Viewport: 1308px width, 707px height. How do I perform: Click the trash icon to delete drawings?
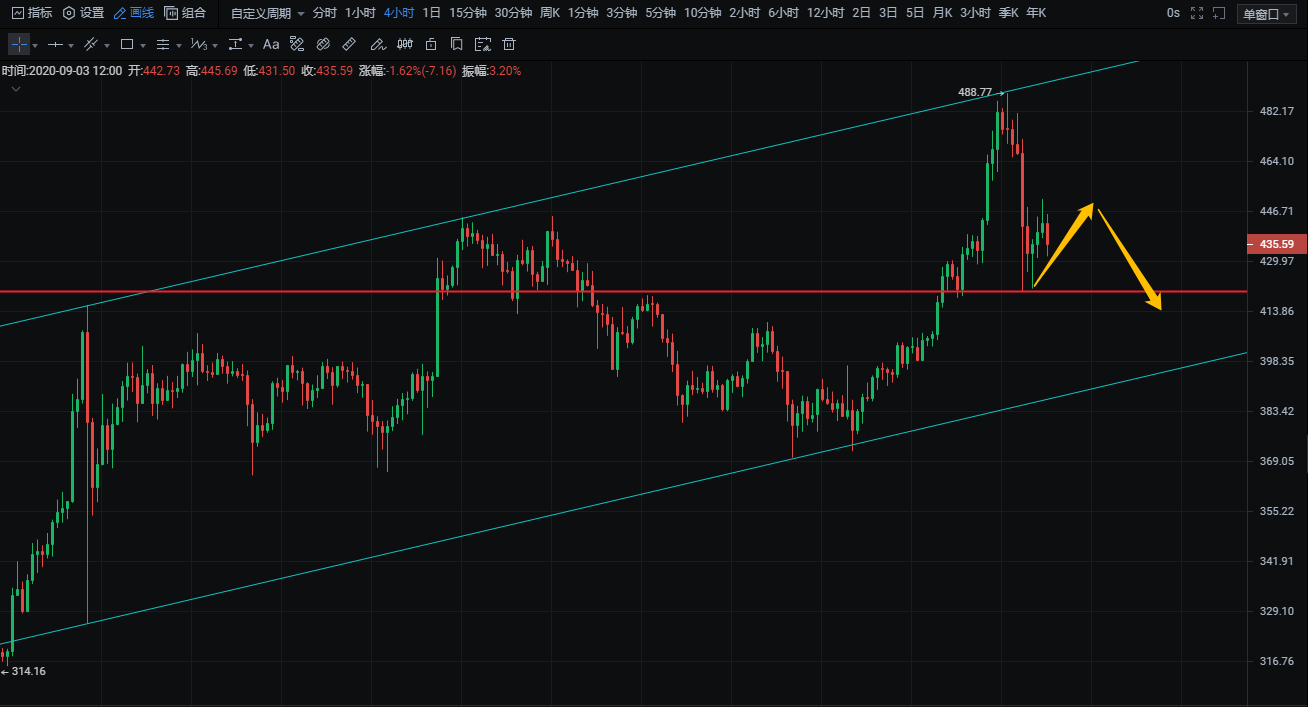(x=509, y=45)
